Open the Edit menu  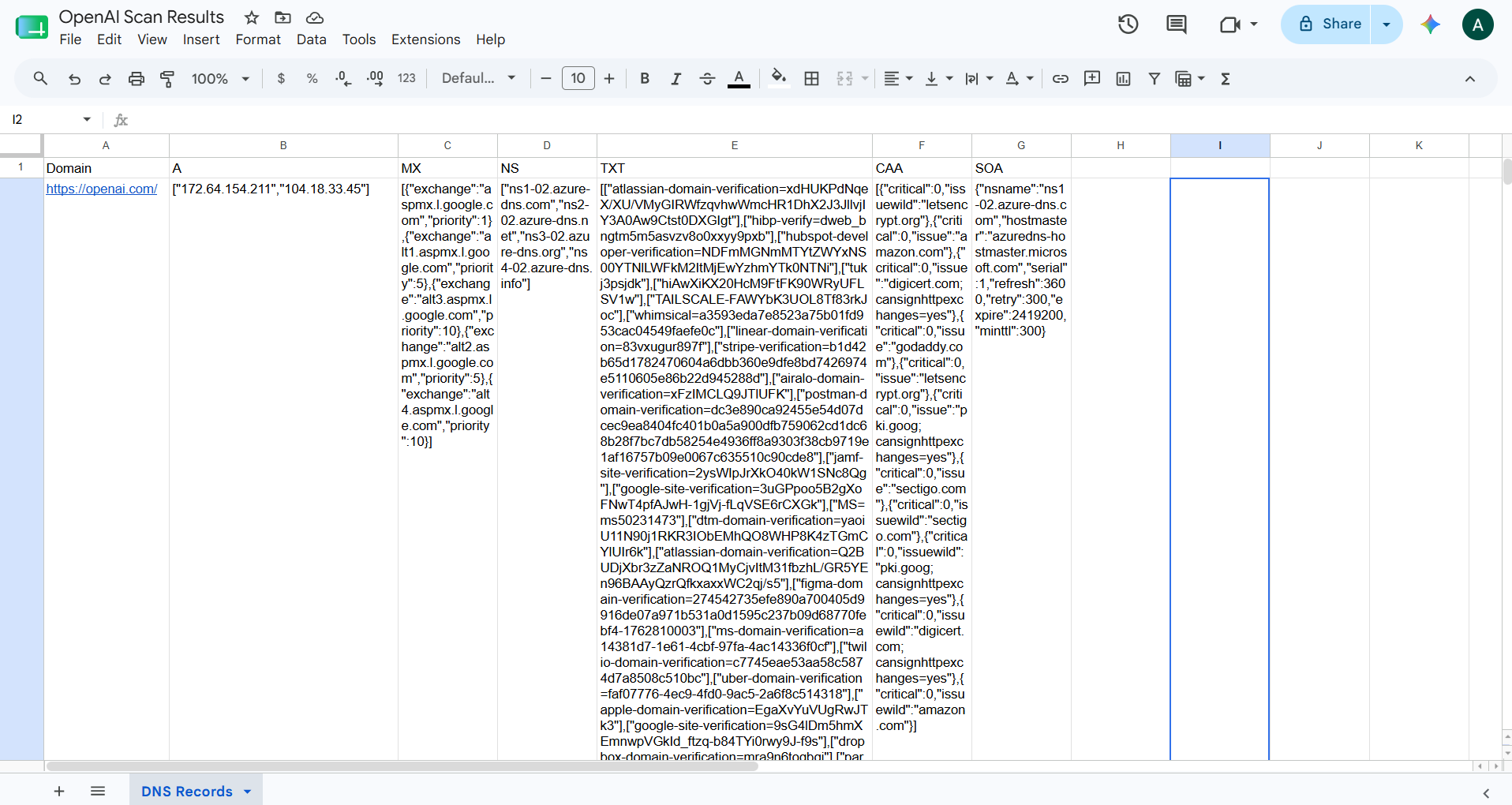click(109, 39)
